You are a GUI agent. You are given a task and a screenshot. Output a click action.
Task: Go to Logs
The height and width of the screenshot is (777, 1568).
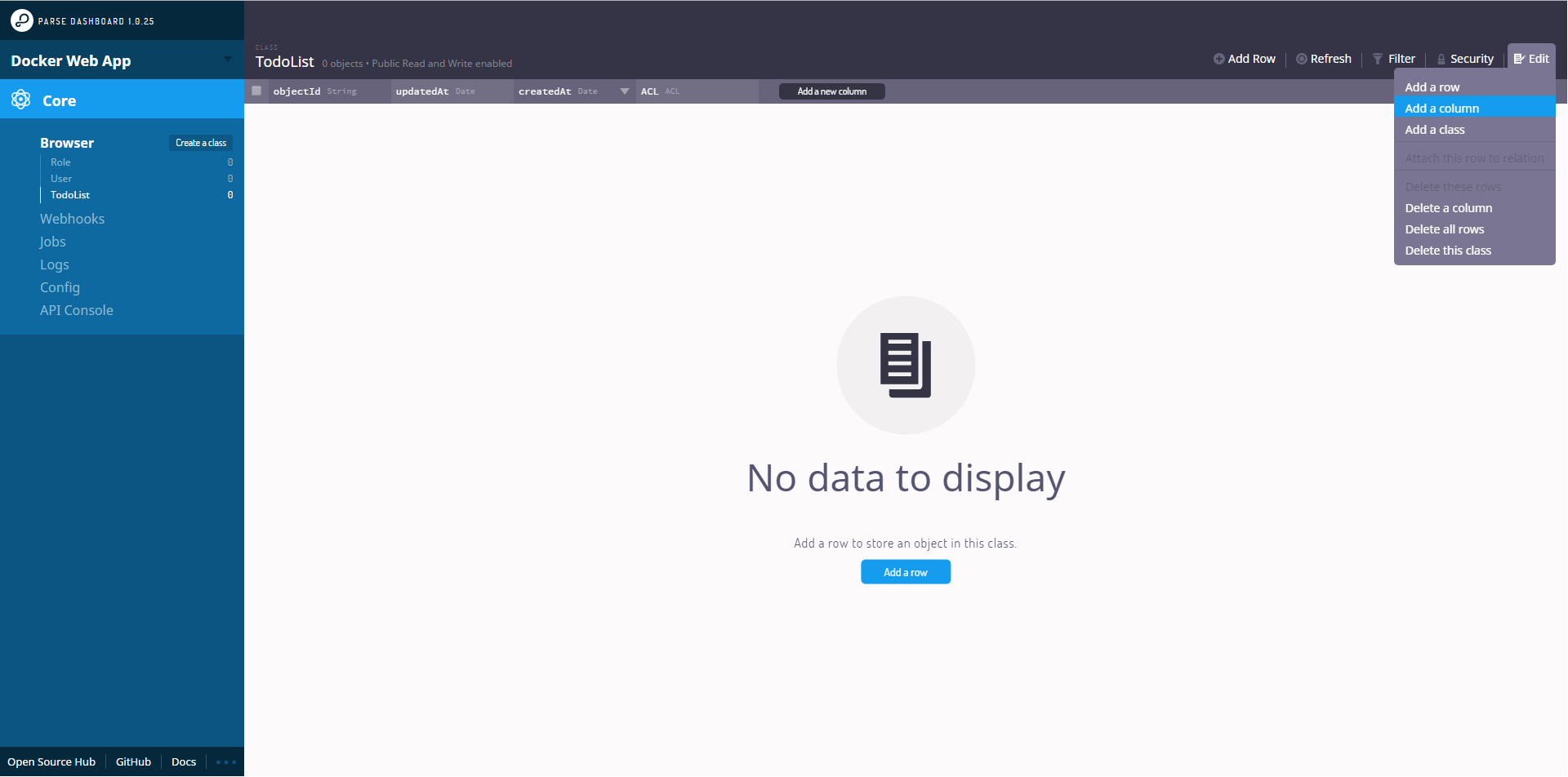pos(54,264)
